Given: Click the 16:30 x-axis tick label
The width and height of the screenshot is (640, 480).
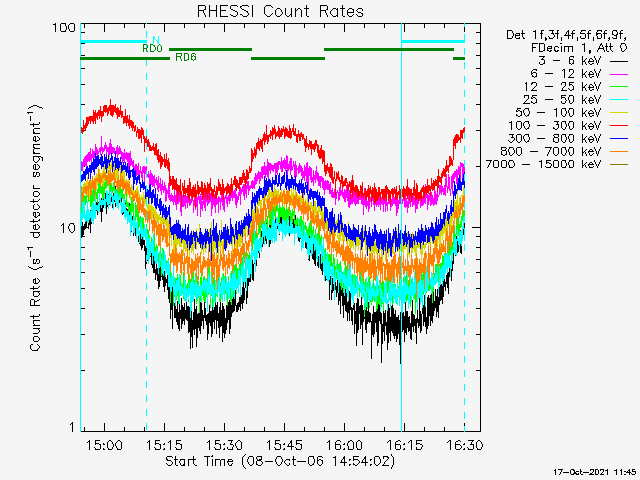Looking at the screenshot, I should coord(464,445).
